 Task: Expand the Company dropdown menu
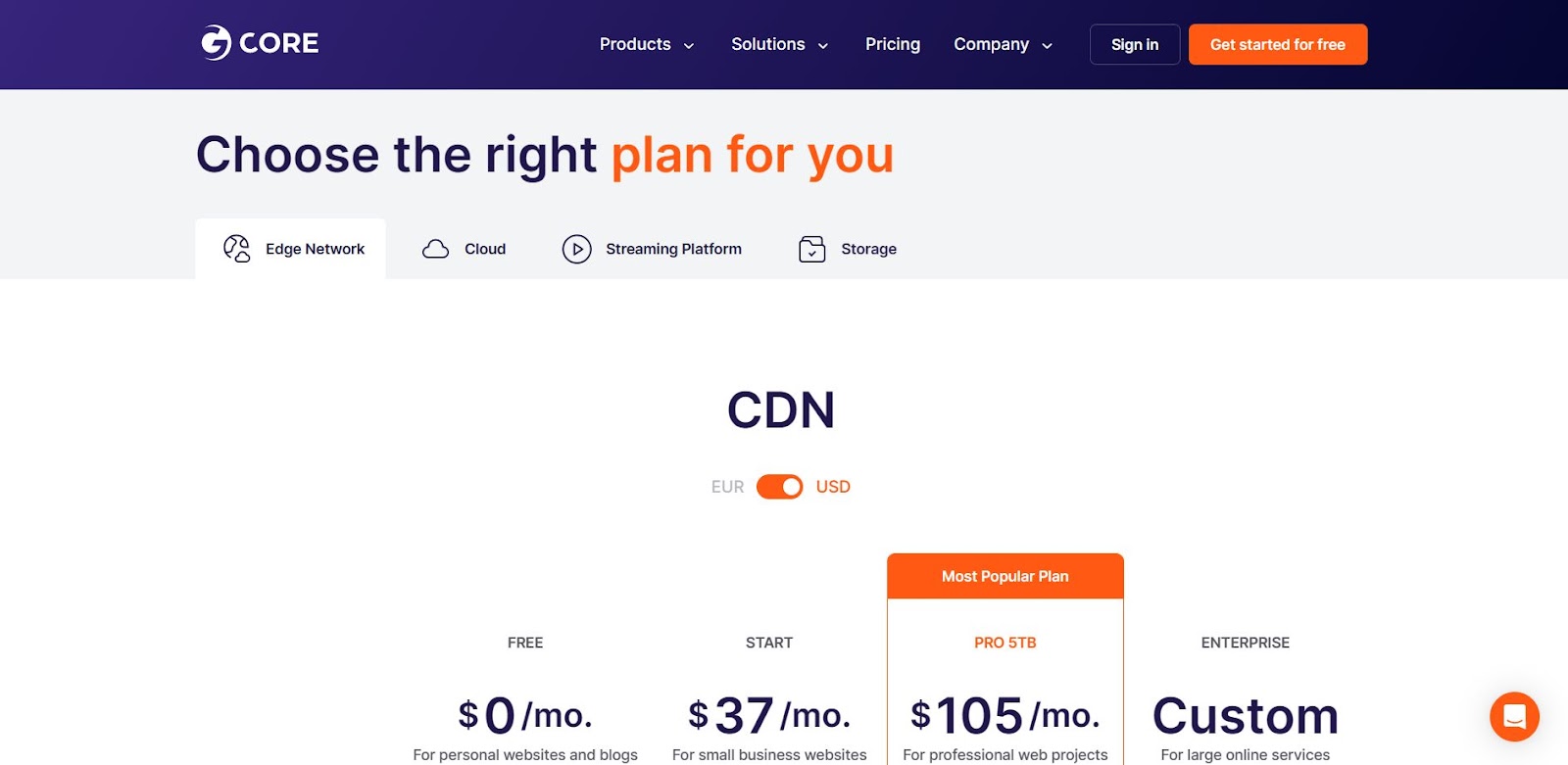[x=1004, y=44]
